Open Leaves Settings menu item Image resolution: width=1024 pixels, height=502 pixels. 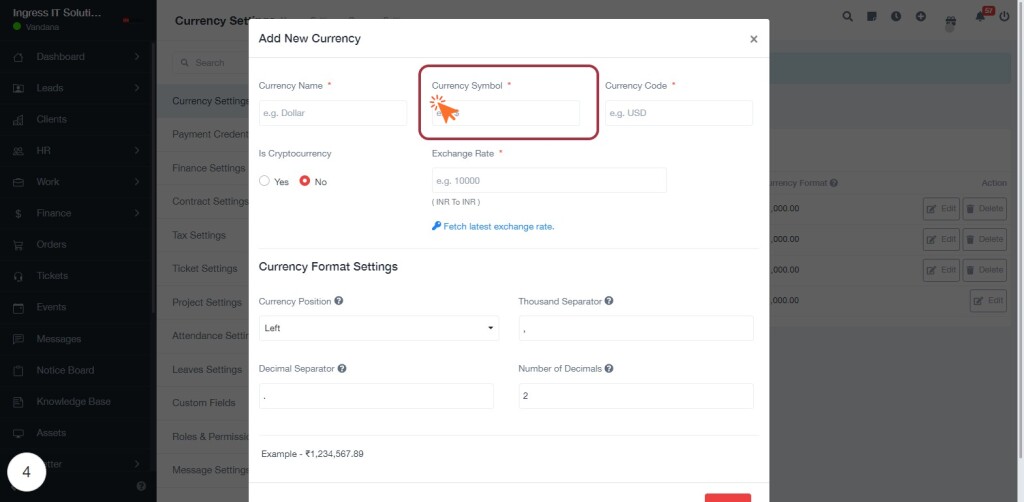tap(207, 369)
